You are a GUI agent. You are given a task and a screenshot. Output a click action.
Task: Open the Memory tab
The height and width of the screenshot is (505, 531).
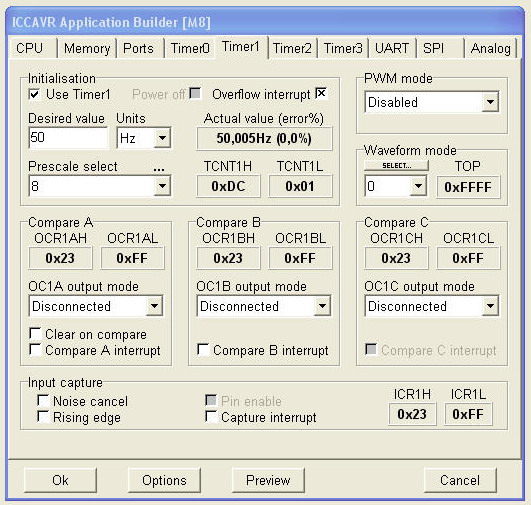pyautogui.click(x=87, y=48)
